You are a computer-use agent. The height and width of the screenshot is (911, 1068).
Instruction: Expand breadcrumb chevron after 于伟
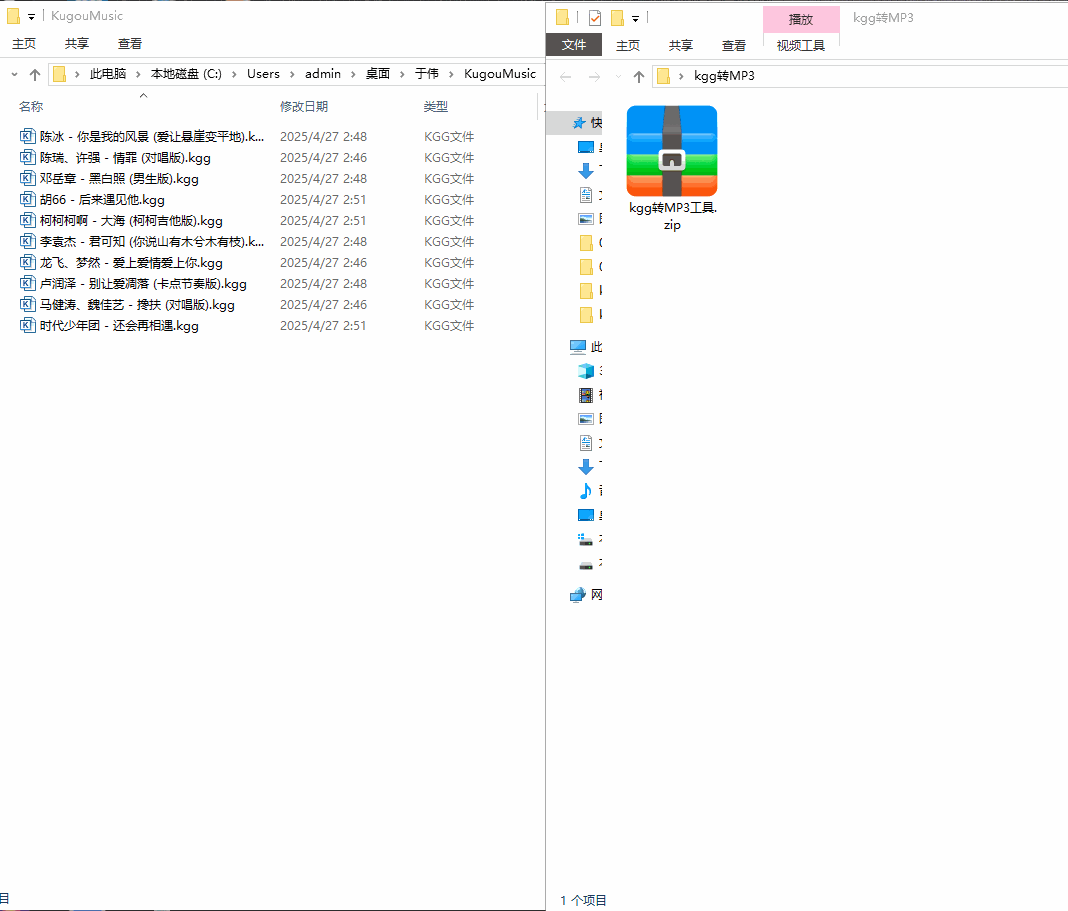[x=451, y=74]
